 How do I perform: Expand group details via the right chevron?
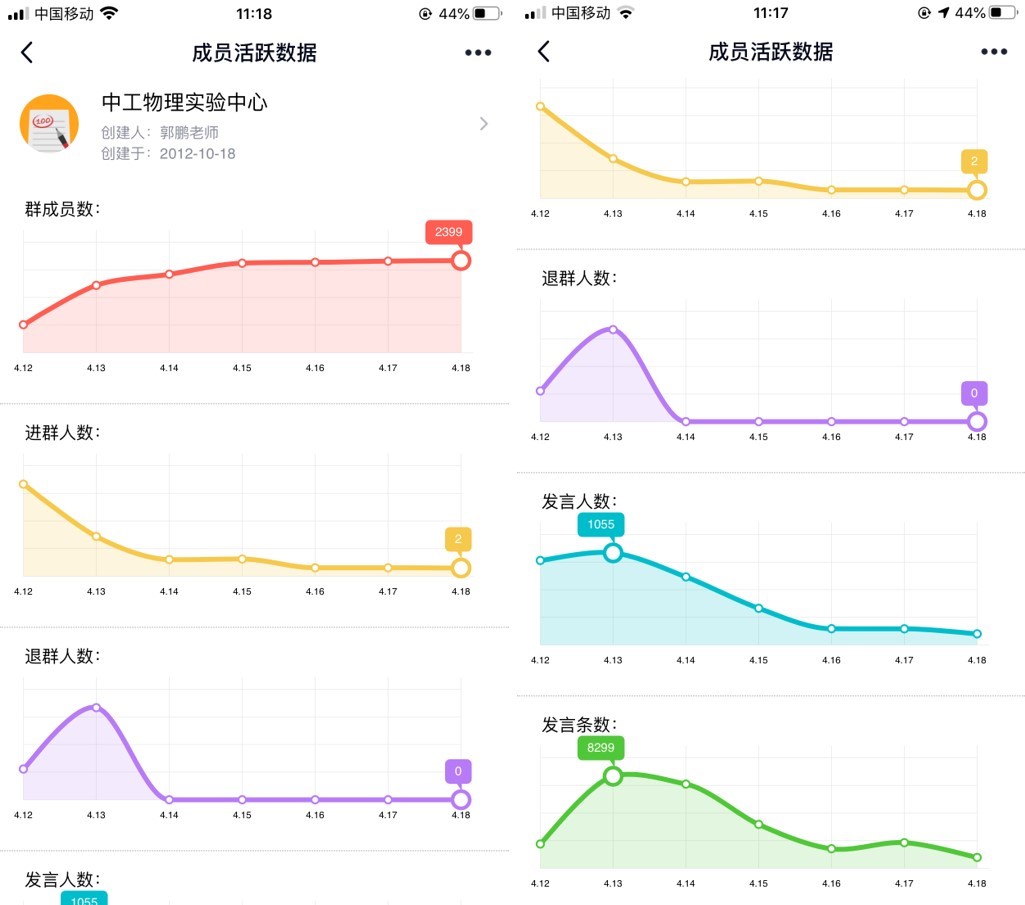click(484, 124)
